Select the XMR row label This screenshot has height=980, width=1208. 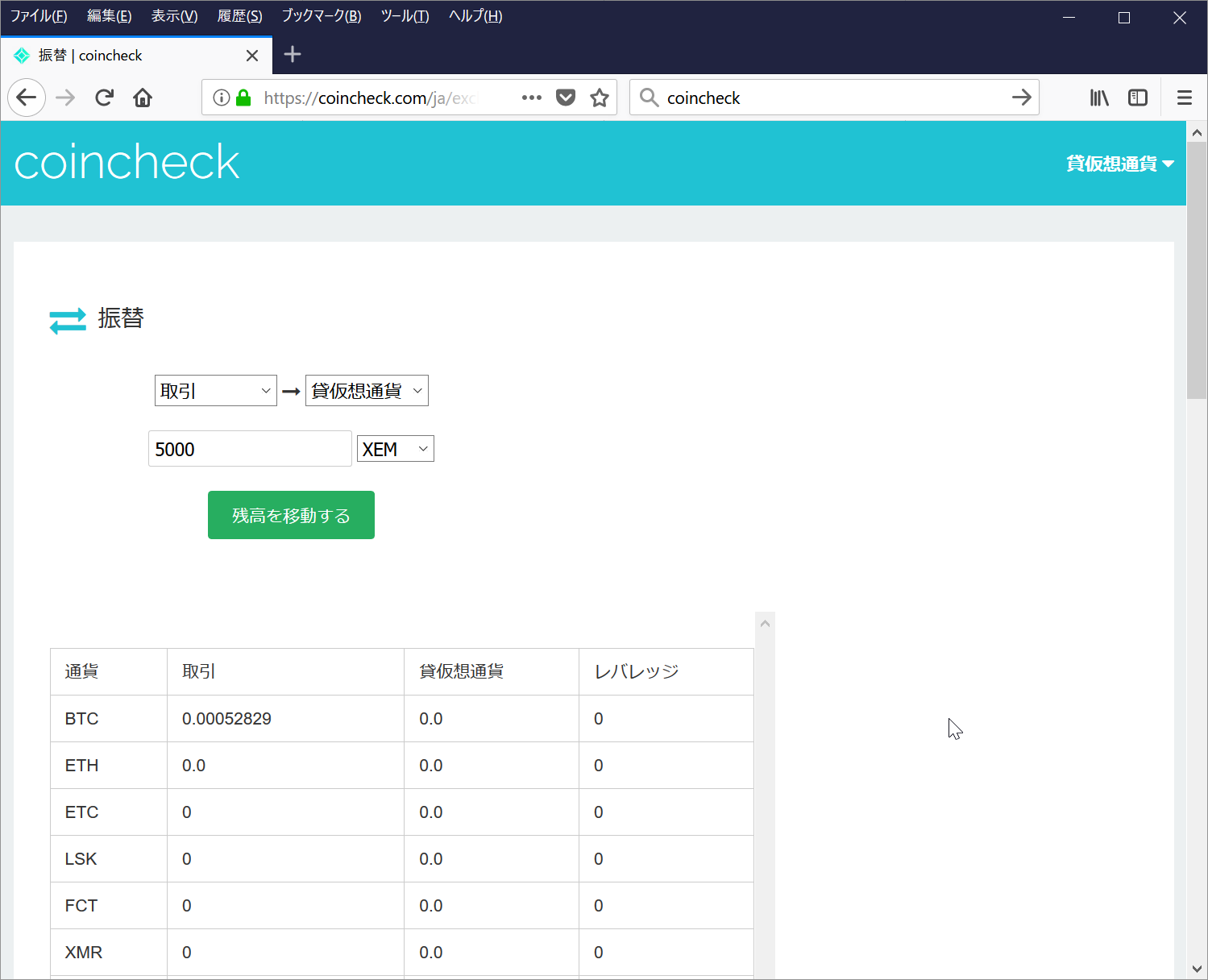point(84,953)
